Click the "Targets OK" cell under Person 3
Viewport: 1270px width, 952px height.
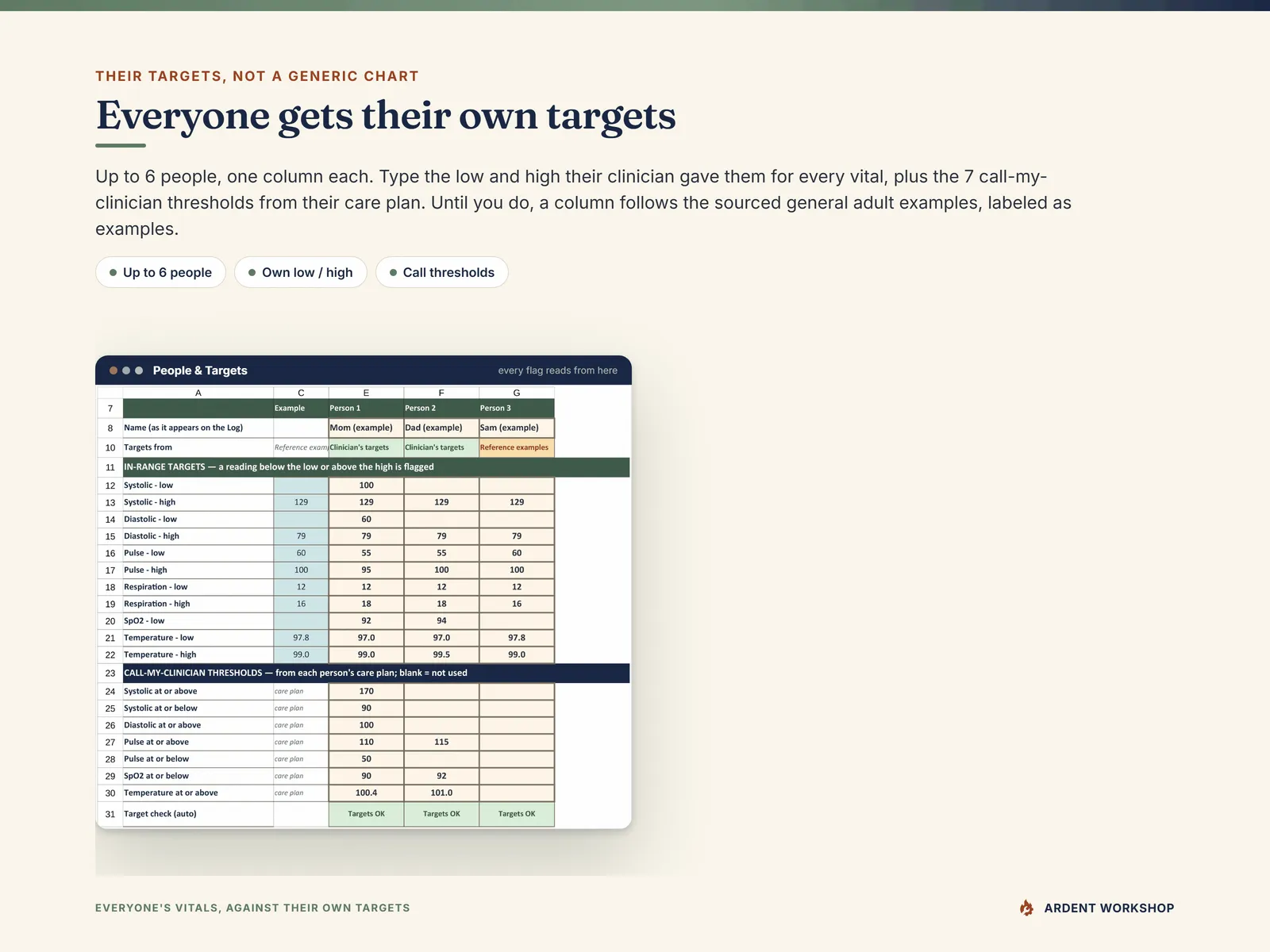[517, 814]
